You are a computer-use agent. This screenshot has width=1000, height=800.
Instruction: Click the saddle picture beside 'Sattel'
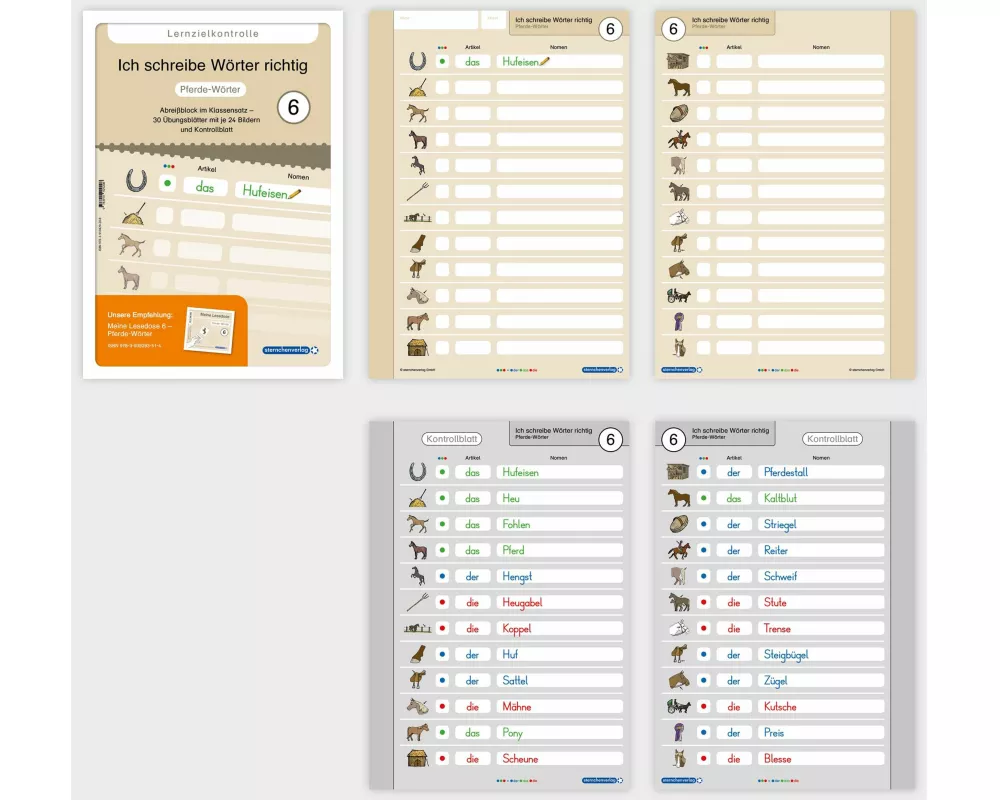point(417,680)
